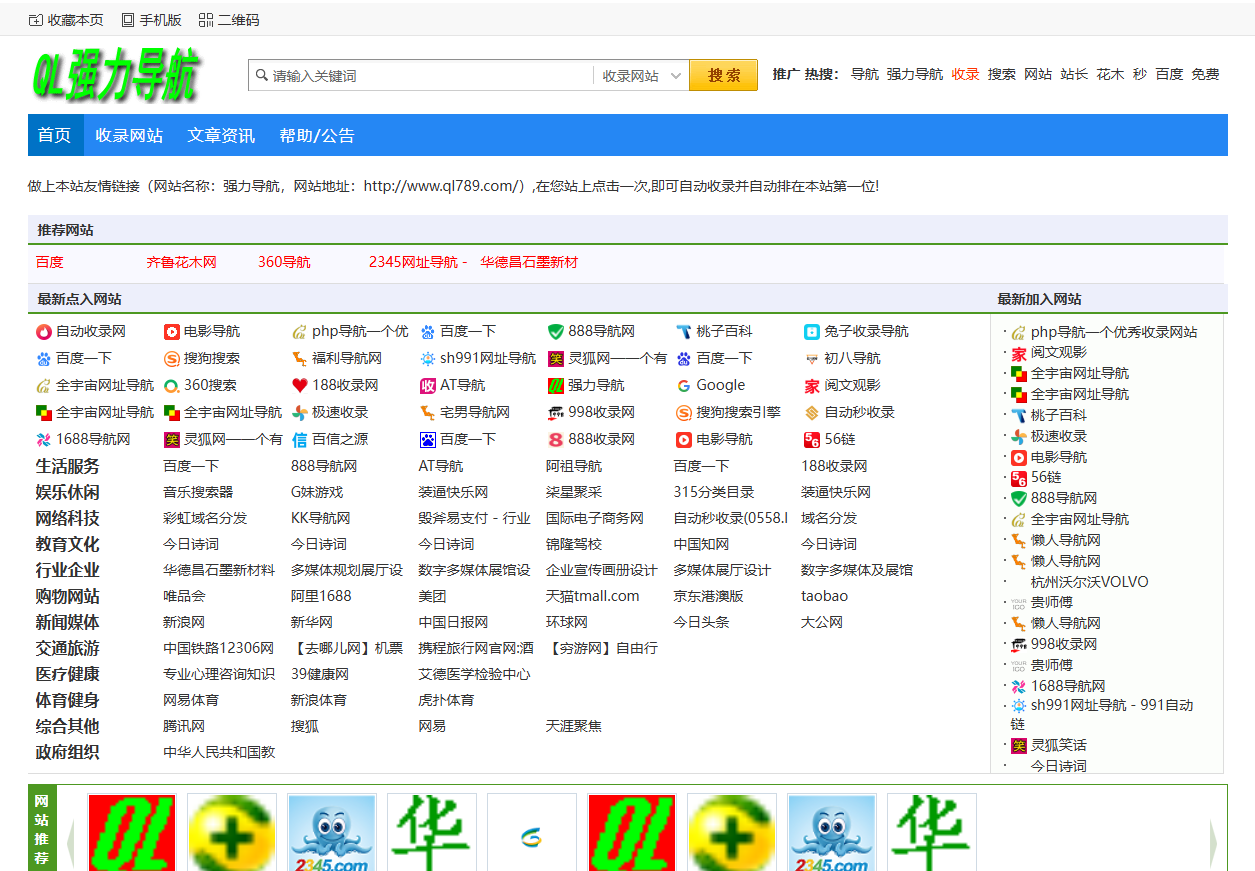Click the QL强力导航 site logo
The image size is (1255, 871).
tap(117, 75)
